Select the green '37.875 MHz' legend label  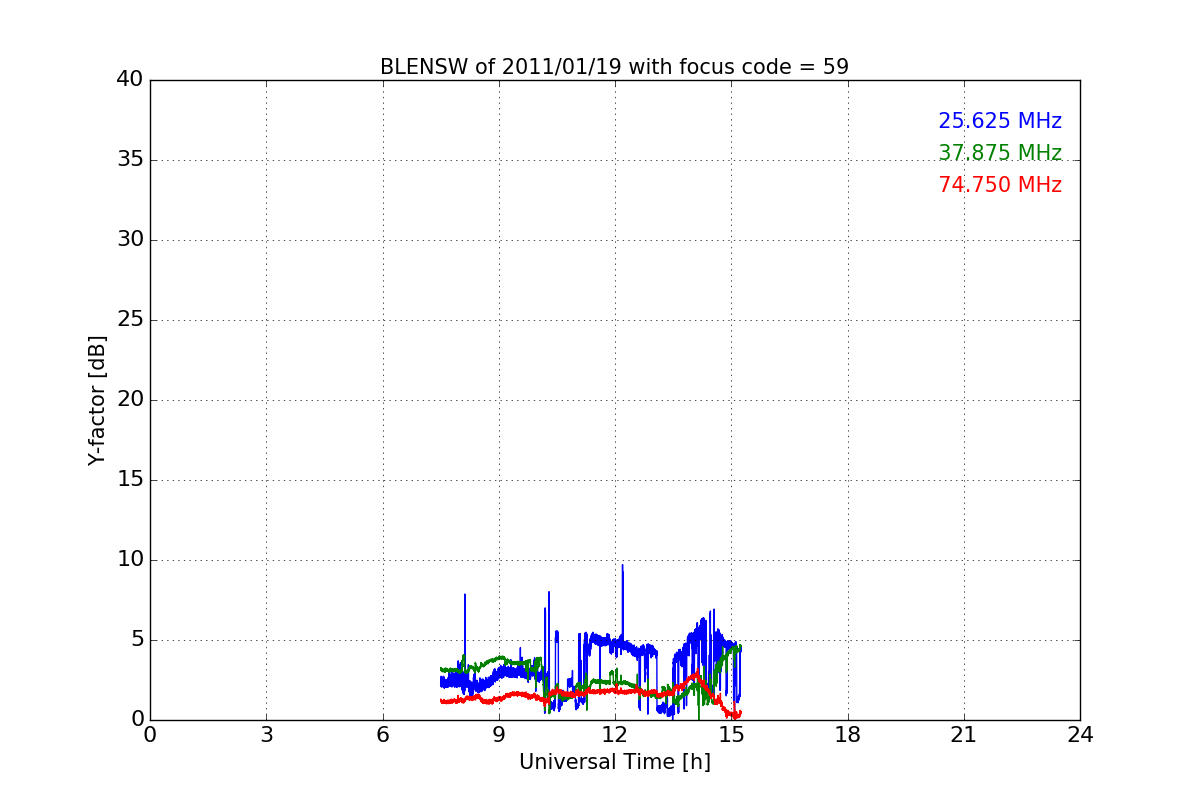point(1000,153)
